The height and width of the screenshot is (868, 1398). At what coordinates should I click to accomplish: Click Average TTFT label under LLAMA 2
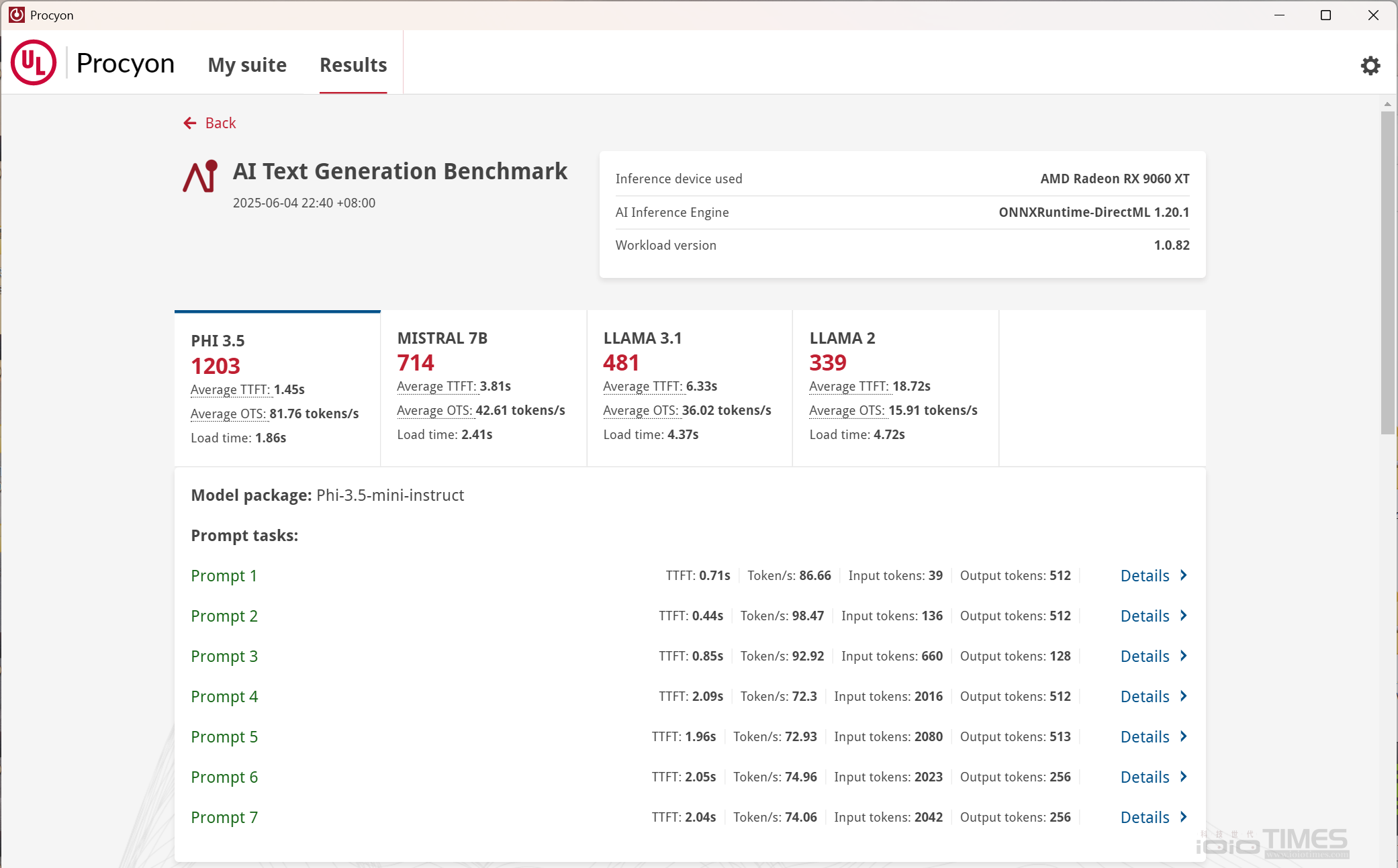(849, 386)
